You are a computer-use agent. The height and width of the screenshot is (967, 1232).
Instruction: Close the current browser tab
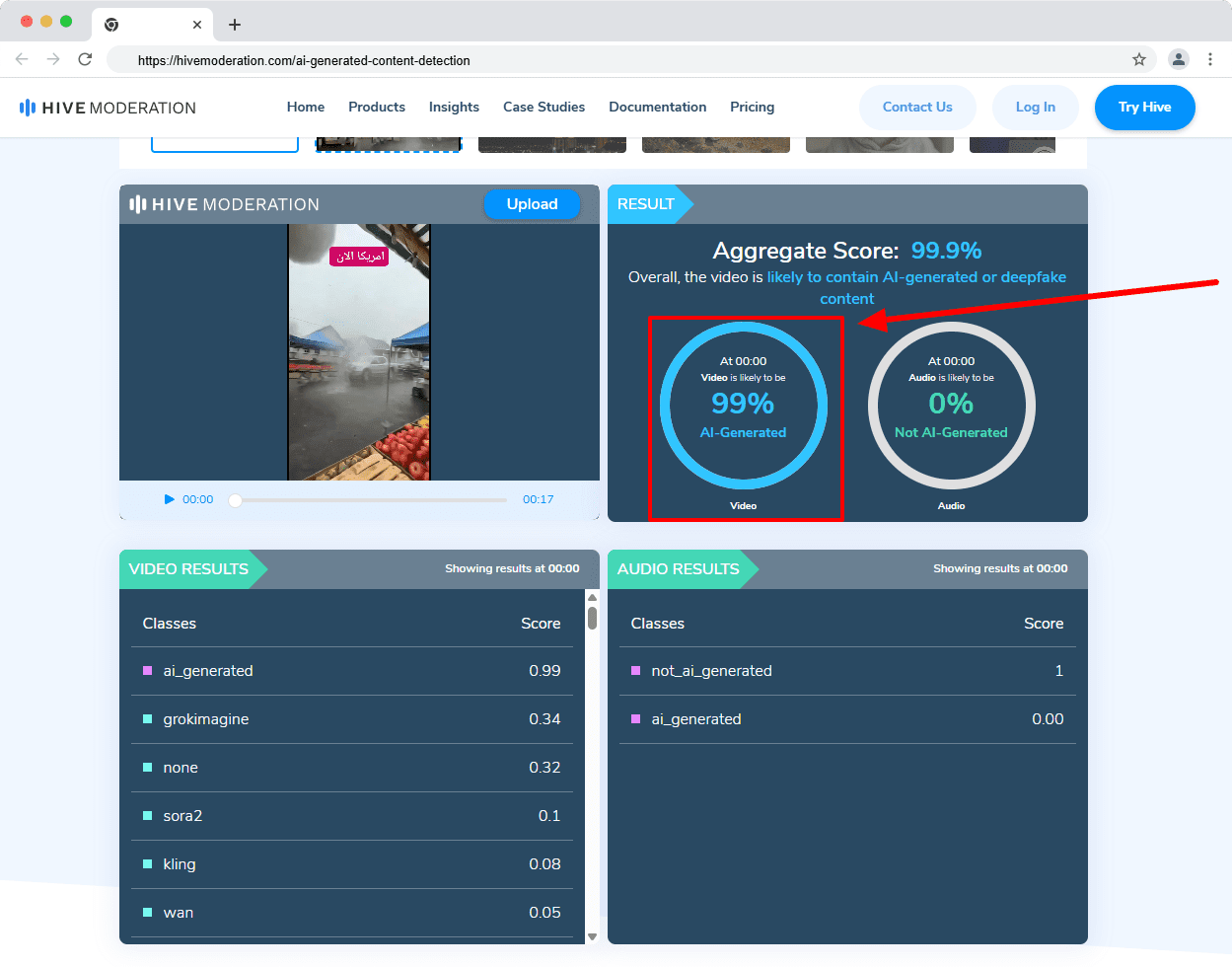pyautogui.click(x=197, y=25)
